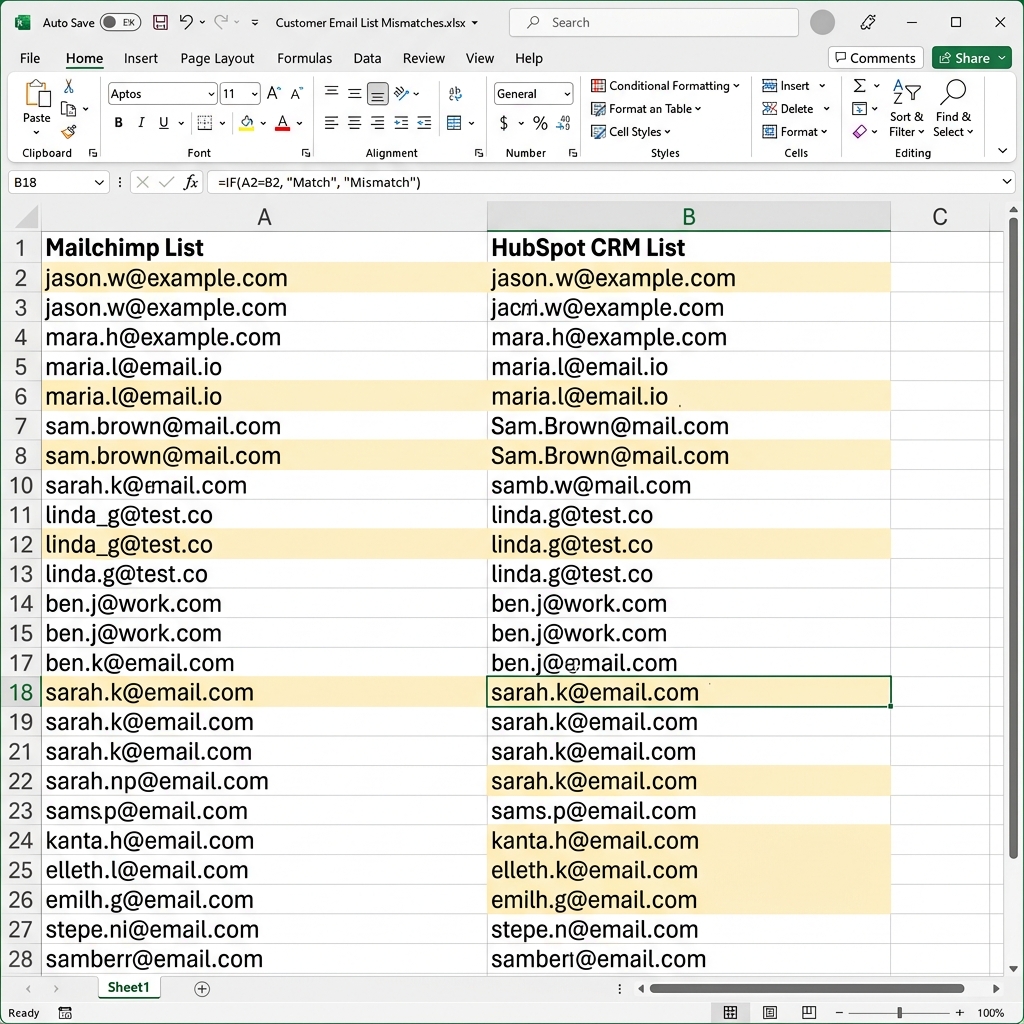Click the AutoSum sigma icon
This screenshot has width=1024, height=1024.
[x=860, y=86]
